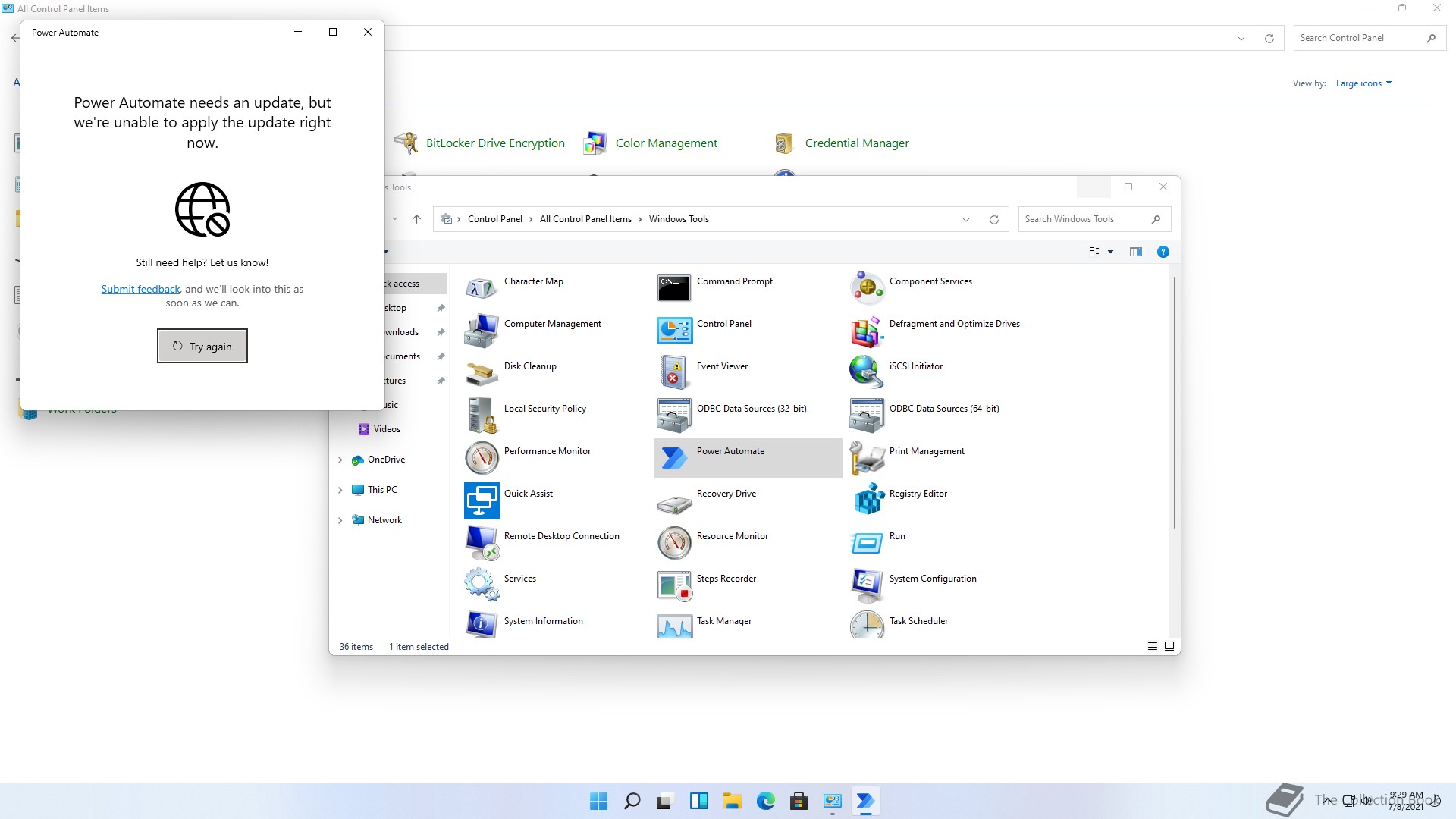Select ODBC Data Sources (32-bit) icon
The image size is (1456, 819).
coord(674,416)
